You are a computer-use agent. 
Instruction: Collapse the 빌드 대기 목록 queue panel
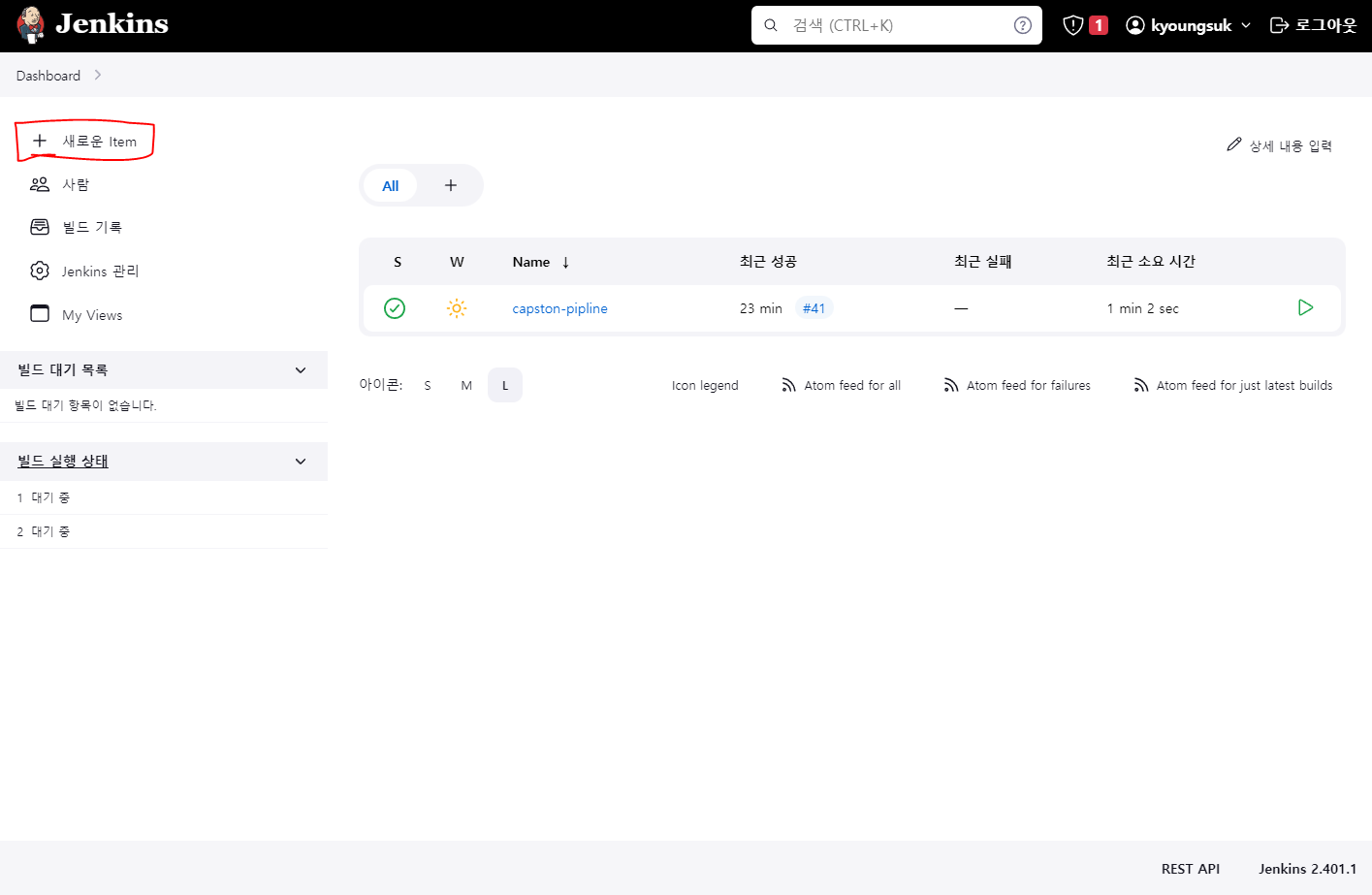click(301, 370)
